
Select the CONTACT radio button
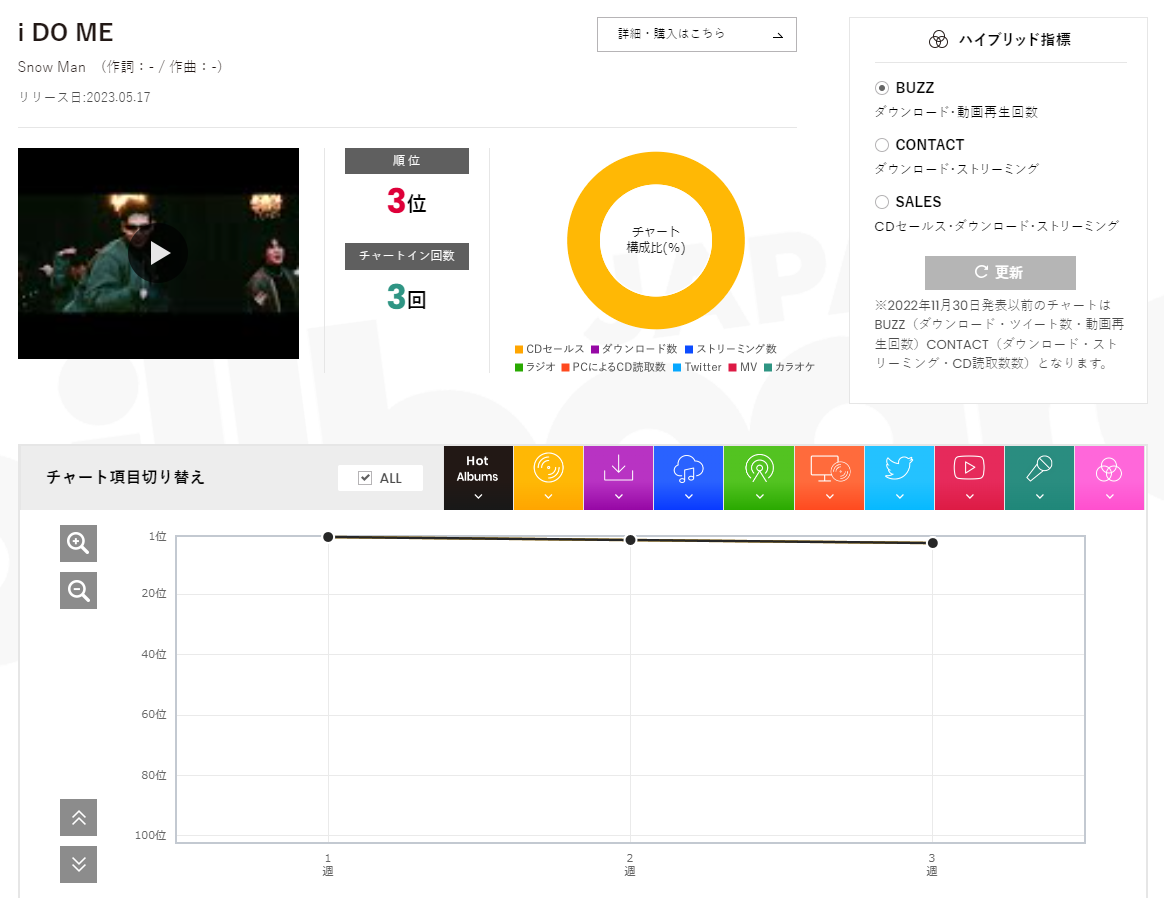[882, 145]
